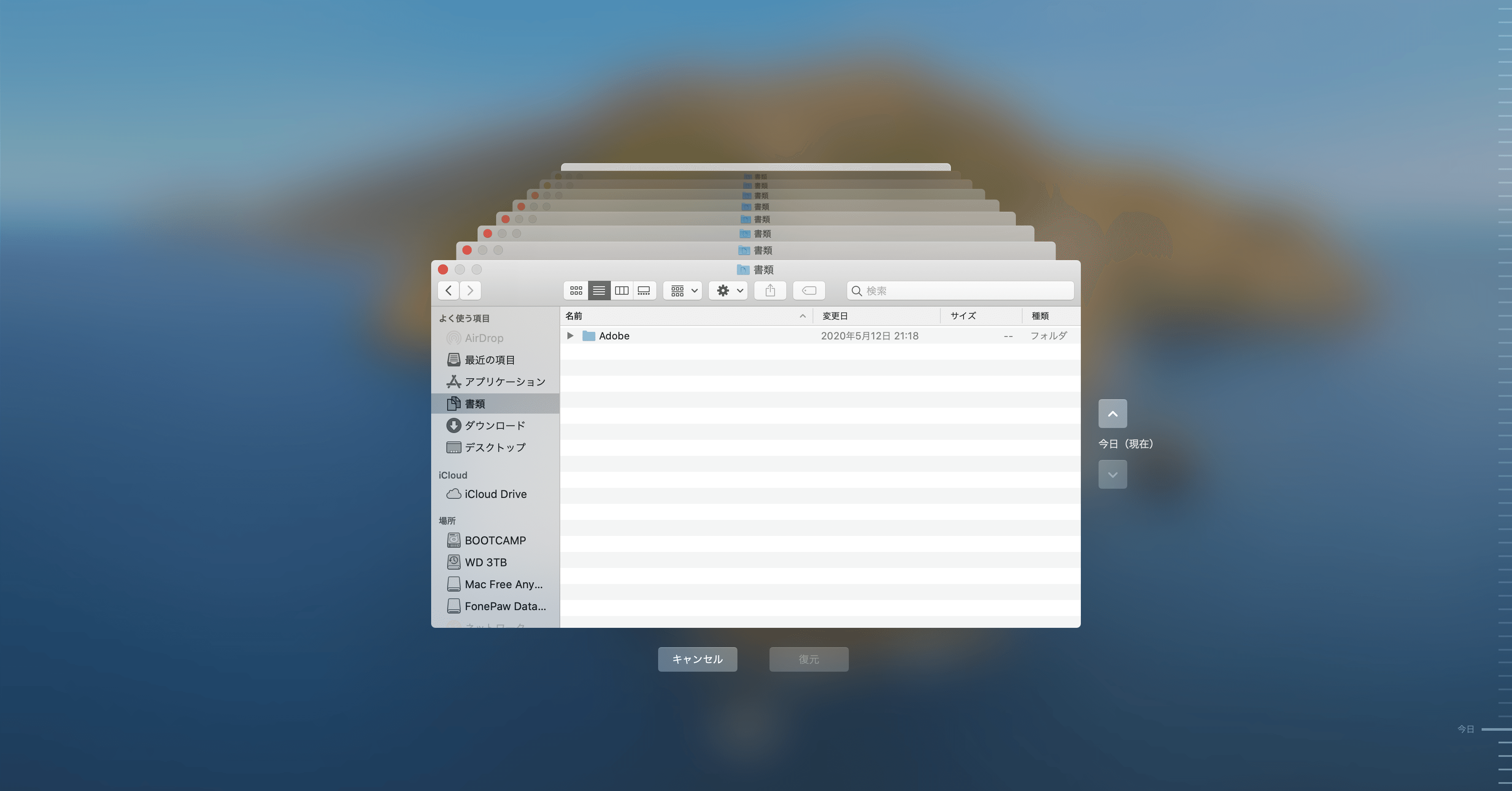The width and height of the screenshot is (1512, 791).
Task: Click the column view icon
Action: (x=622, y=290)
